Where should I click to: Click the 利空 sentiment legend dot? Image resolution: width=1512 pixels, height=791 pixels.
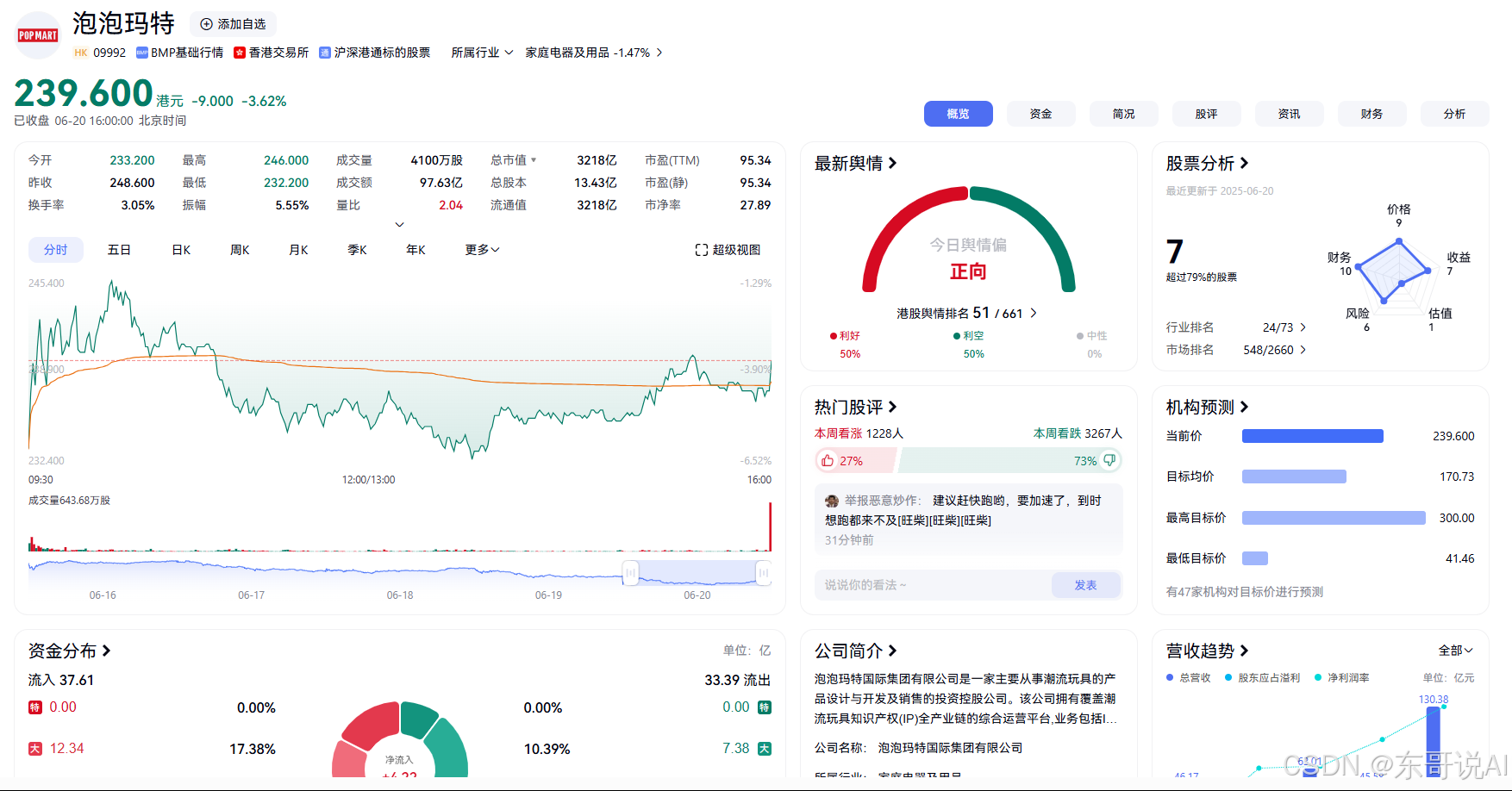tap(957, 336)
